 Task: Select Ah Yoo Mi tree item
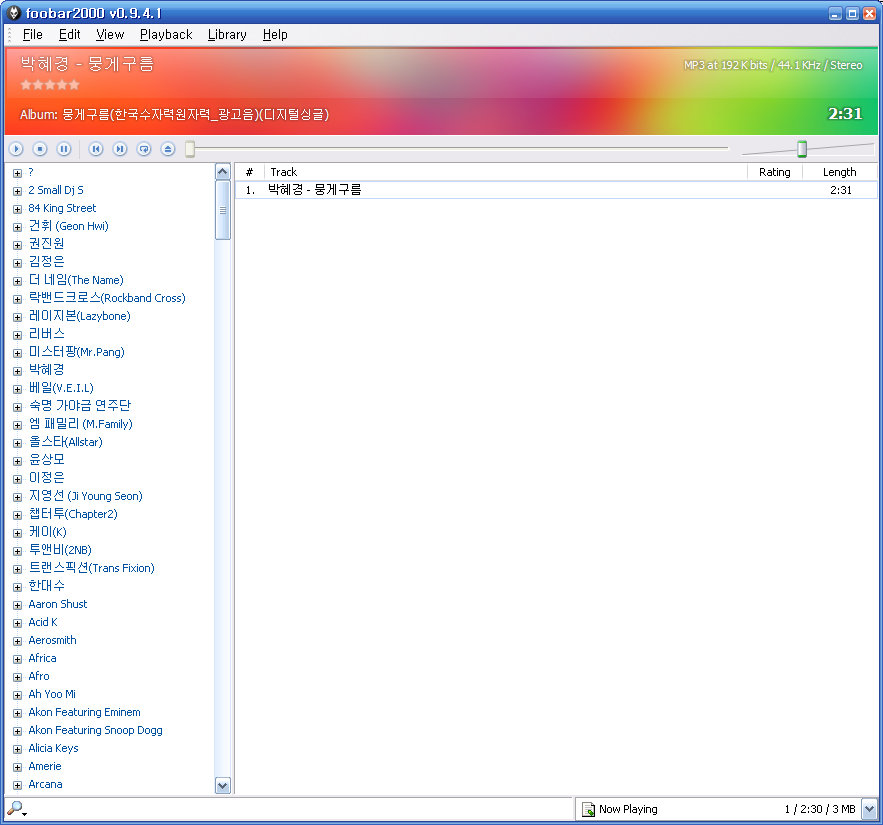tap(52, 694)
